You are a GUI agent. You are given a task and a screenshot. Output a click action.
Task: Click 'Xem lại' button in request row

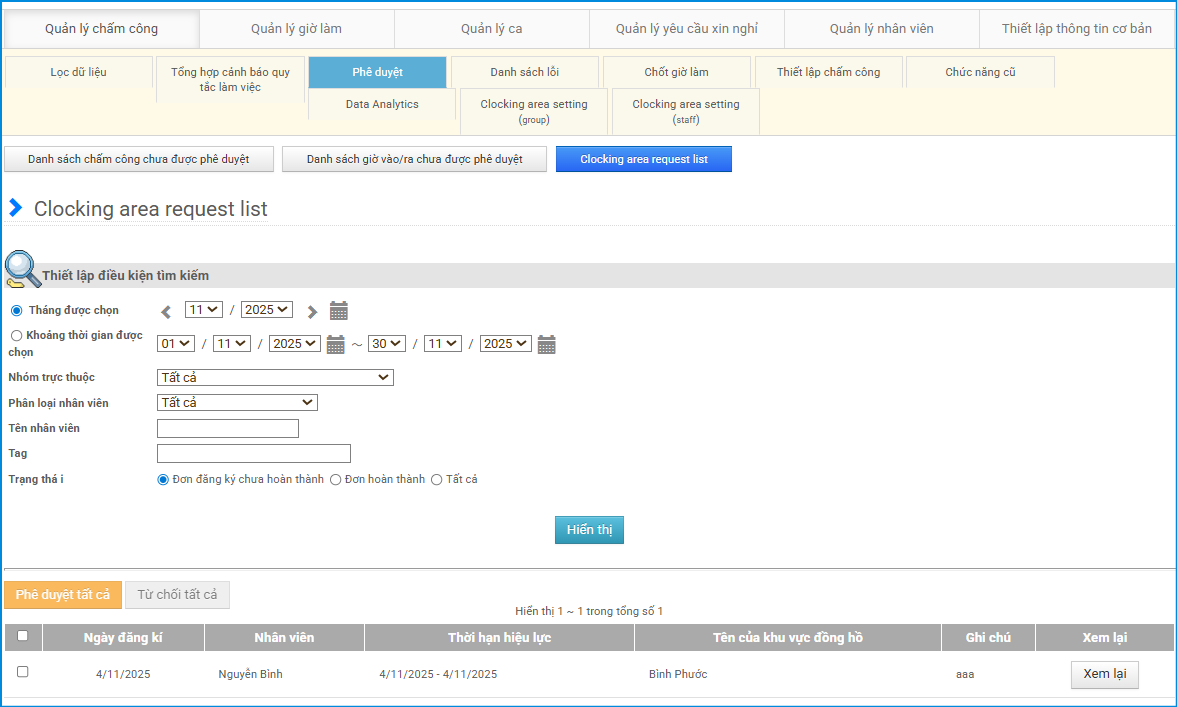click(x=1104, y=674)
